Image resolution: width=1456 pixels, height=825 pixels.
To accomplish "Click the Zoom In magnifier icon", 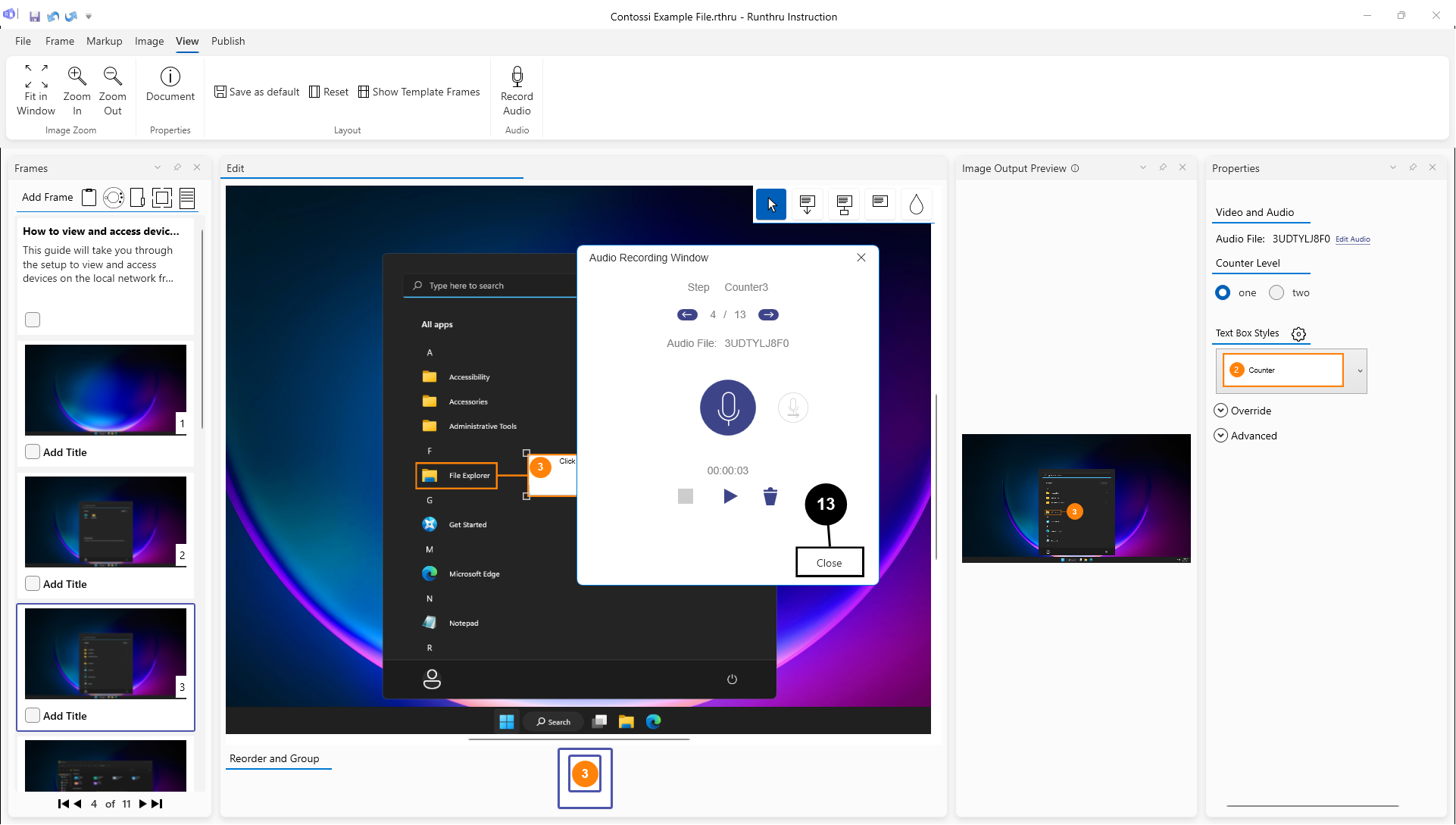I will pos(77,76).
